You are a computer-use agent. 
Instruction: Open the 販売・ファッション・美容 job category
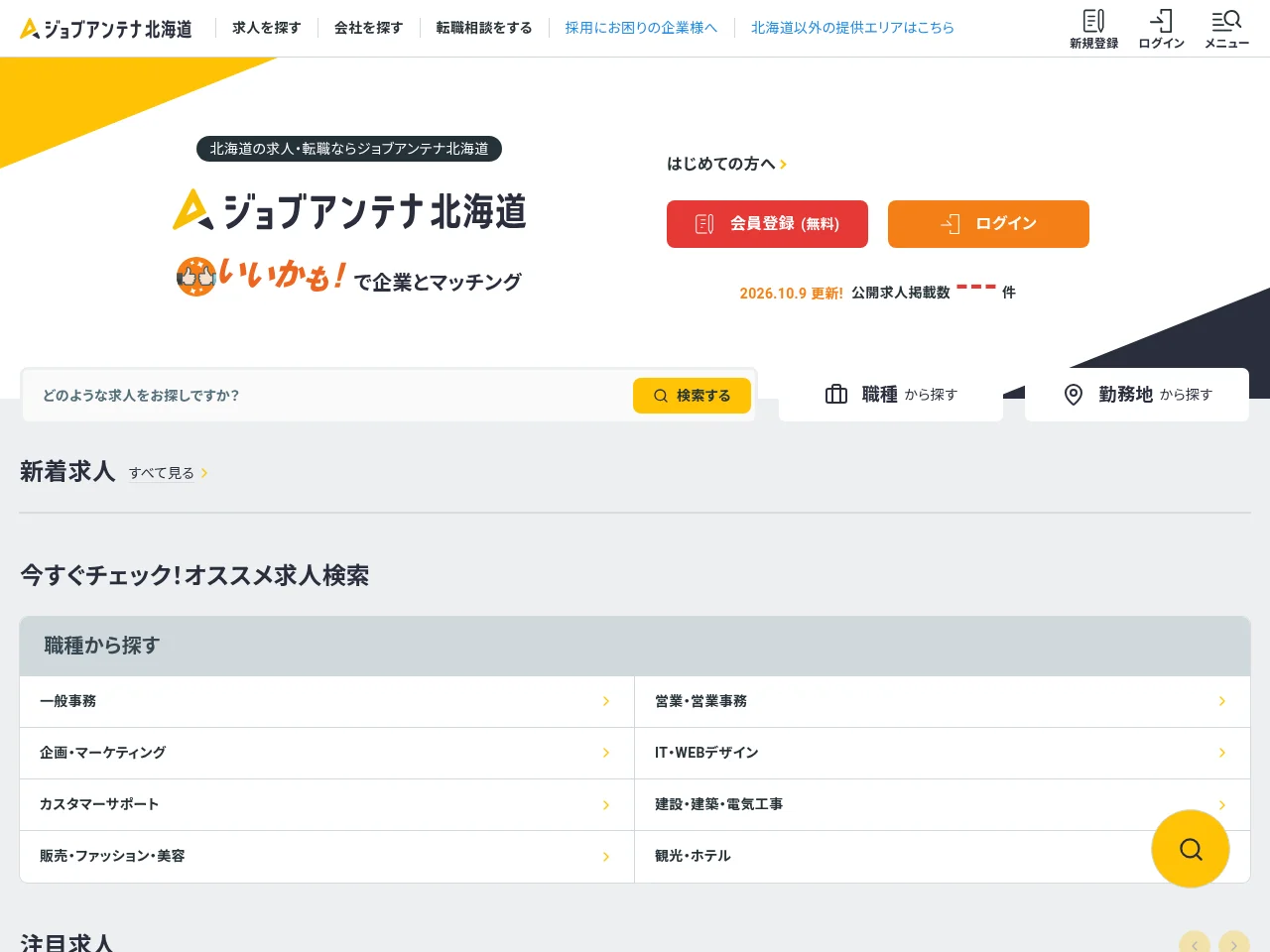(x=327, y=856)
